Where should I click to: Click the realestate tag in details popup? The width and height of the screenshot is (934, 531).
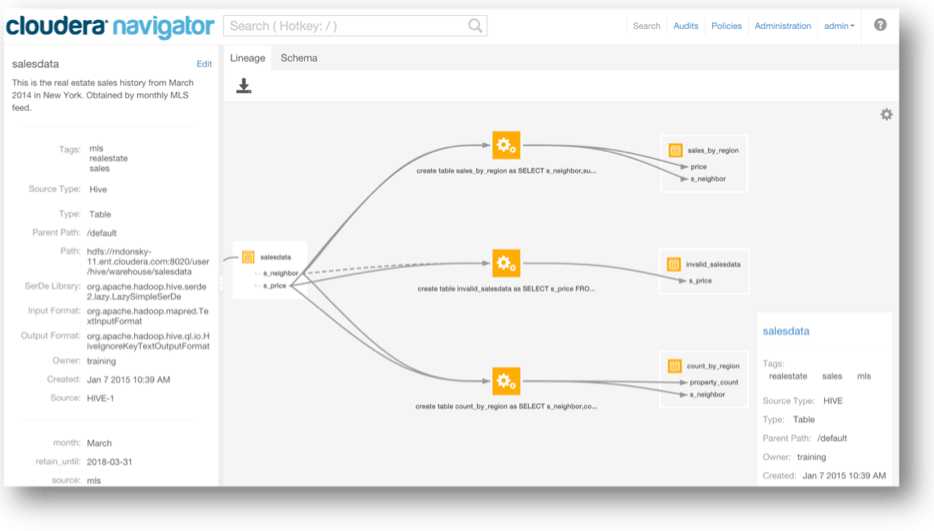click(x=787, y=376)
